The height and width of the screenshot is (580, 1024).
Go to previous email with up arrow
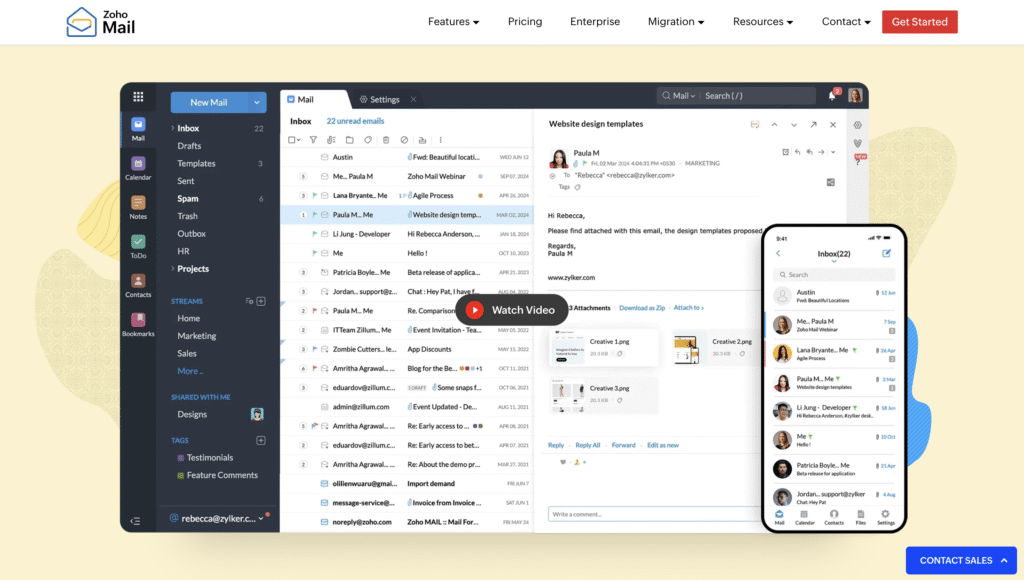[775, 125]
